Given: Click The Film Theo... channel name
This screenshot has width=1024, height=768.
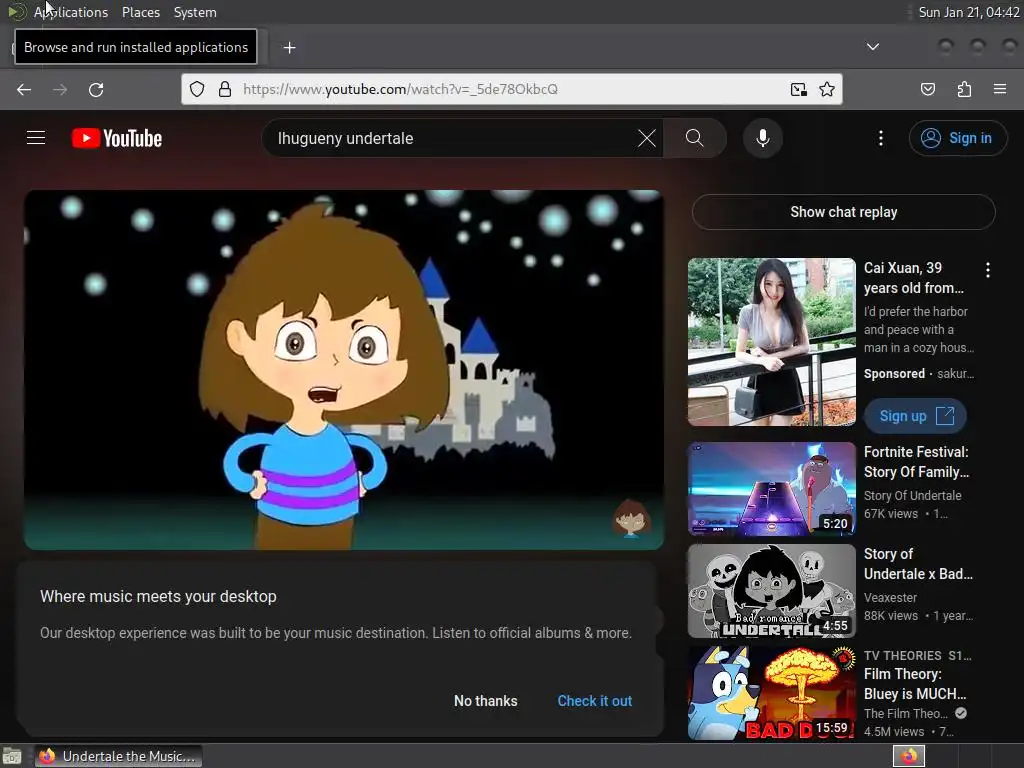Looking at the screenshot, I should click(x=905, y=714).
